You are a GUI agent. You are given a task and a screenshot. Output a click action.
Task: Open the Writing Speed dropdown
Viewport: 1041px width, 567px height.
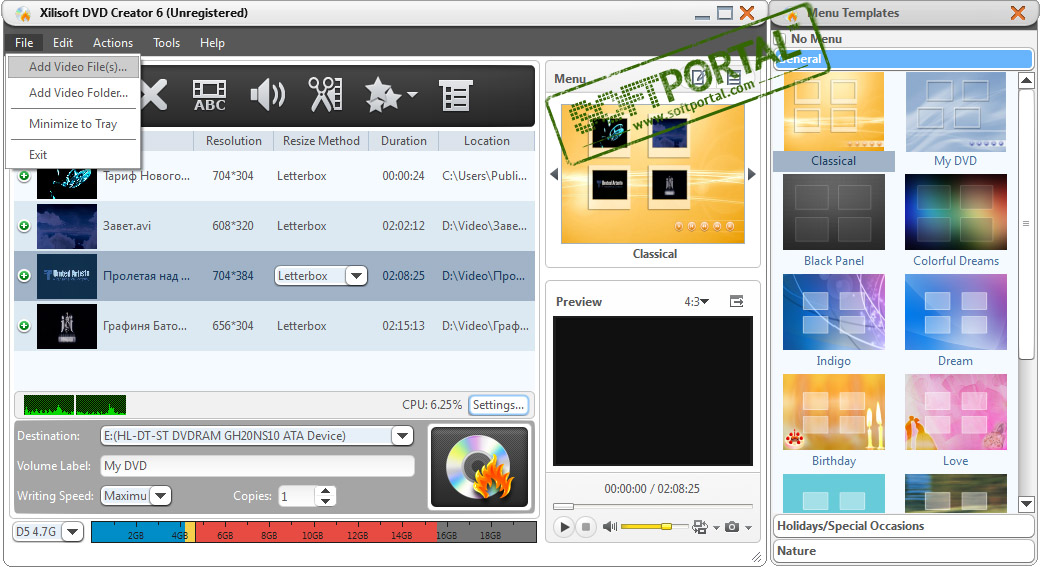[x=161, y=496]
